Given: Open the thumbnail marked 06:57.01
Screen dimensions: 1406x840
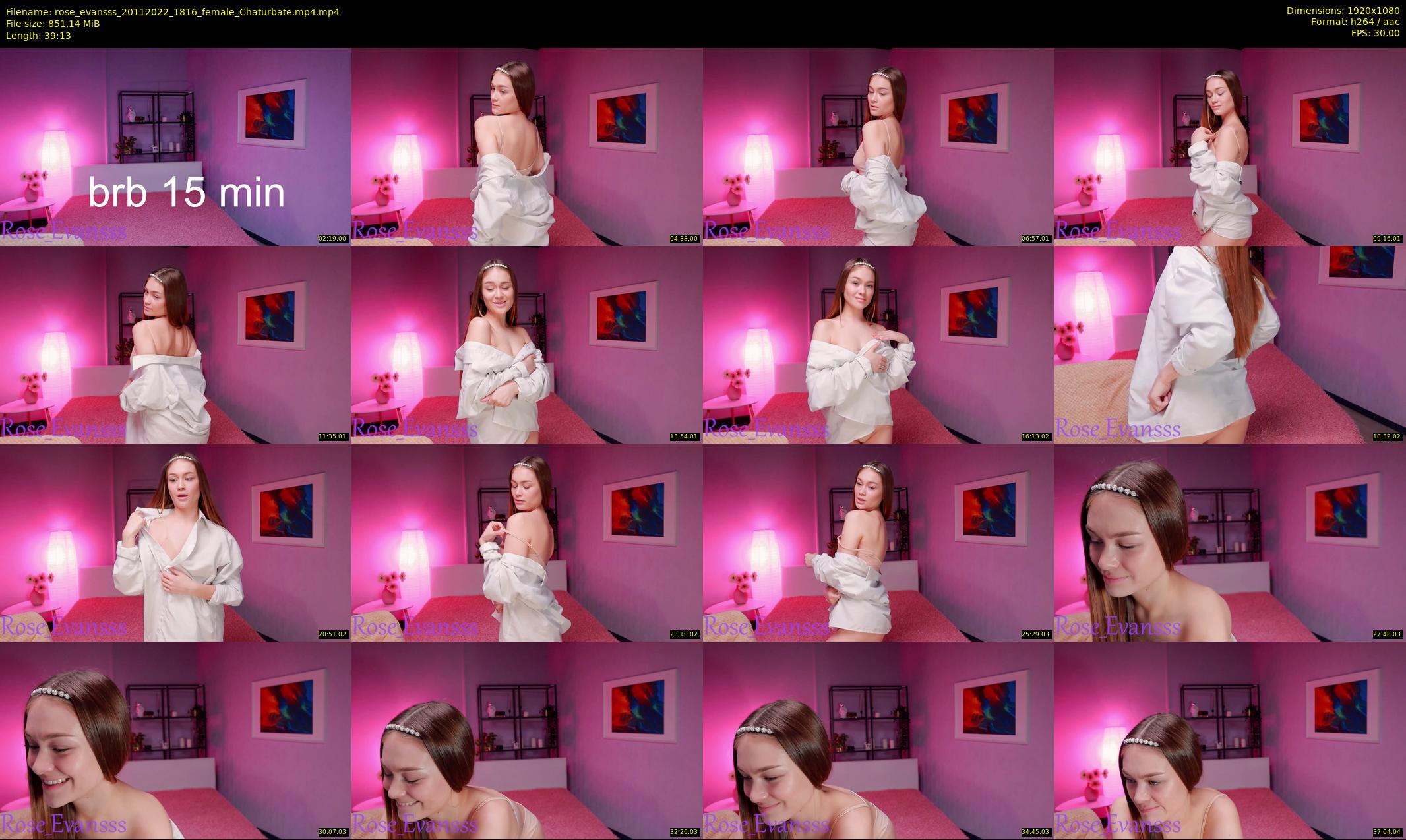Looking at the screenshot, I should coord(878,146).
